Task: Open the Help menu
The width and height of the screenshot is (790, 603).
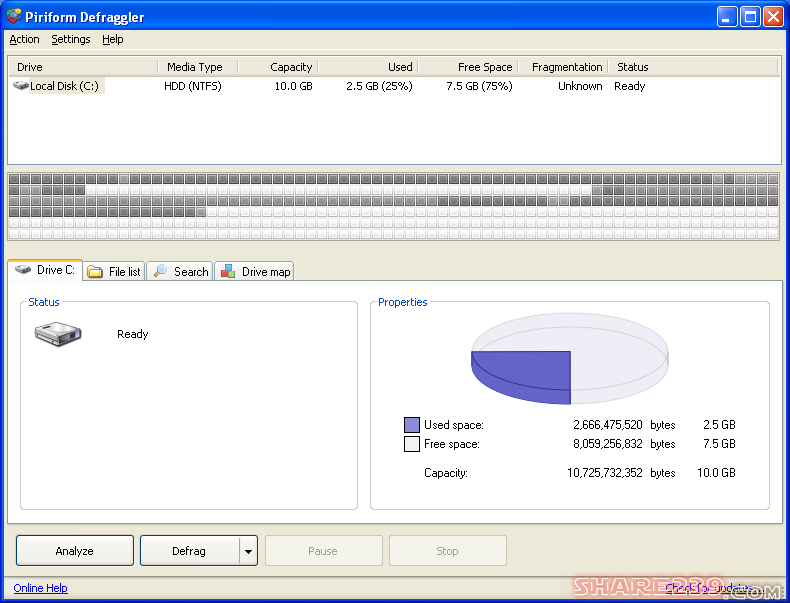Action: coord(112,39)
